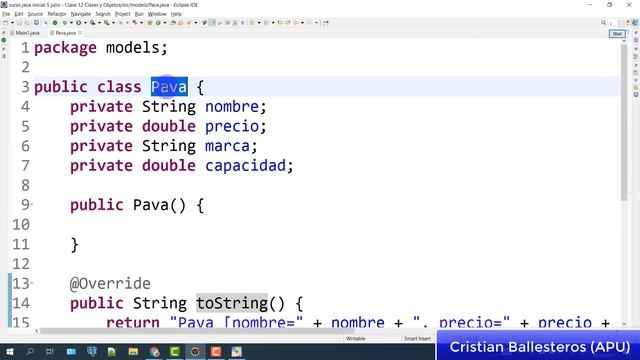Click the Coverage run toolbar icon
The width and height of the screenshot is (640, 360).
(x=93, y=23)
